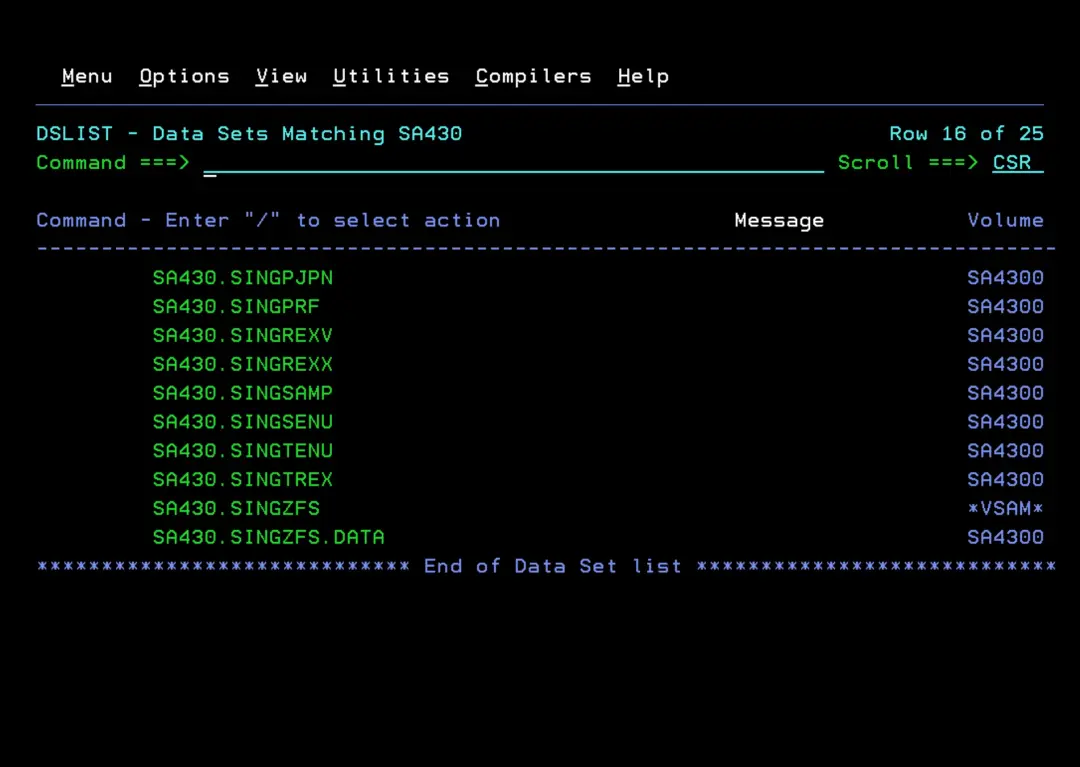Click SA4300 volume for SINGREXX row
The height and width of the screenshot is (767, 1080).
(1006, 364)
